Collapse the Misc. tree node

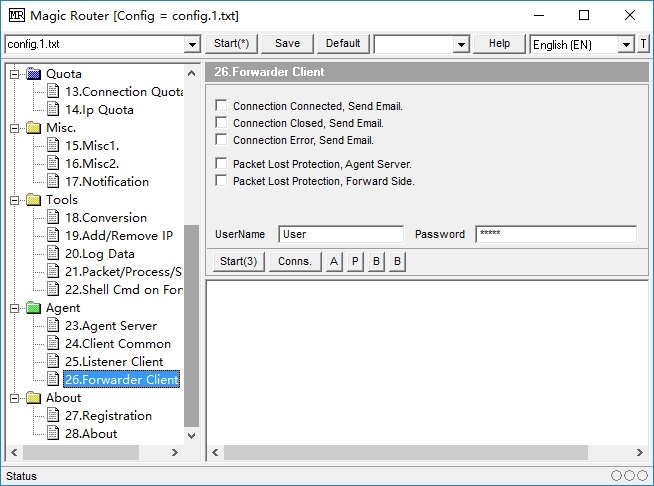click(15, 128)
